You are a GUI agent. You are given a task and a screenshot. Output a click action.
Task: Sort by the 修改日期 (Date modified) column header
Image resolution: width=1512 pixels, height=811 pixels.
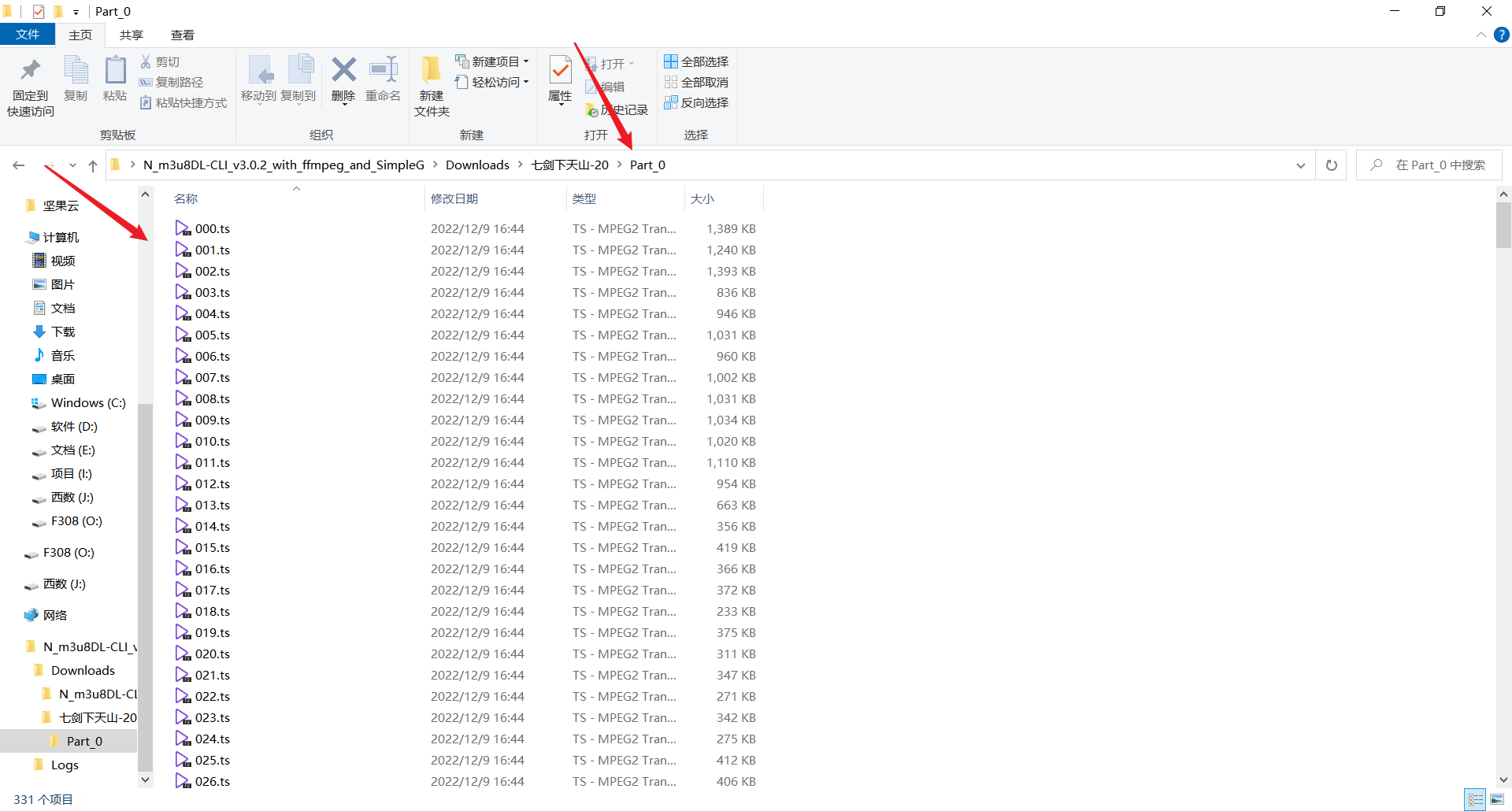tap(495, 198)
